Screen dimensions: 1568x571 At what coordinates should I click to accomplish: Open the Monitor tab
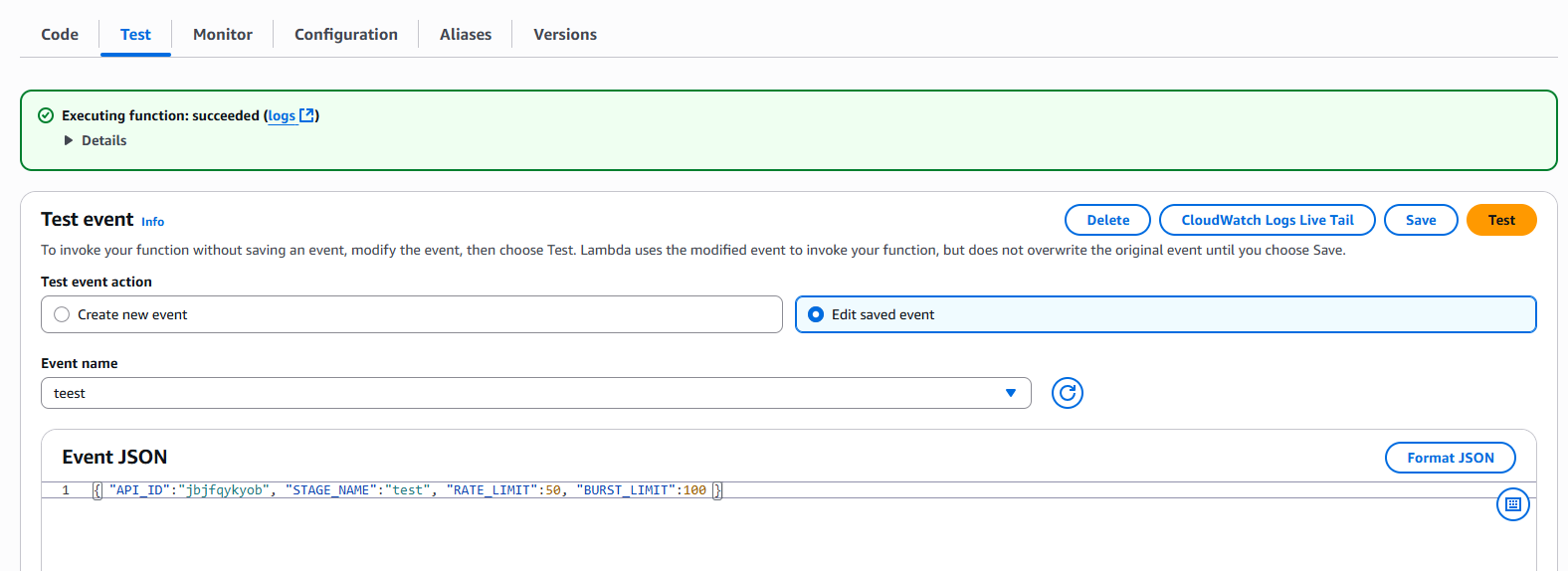point(223,34)
